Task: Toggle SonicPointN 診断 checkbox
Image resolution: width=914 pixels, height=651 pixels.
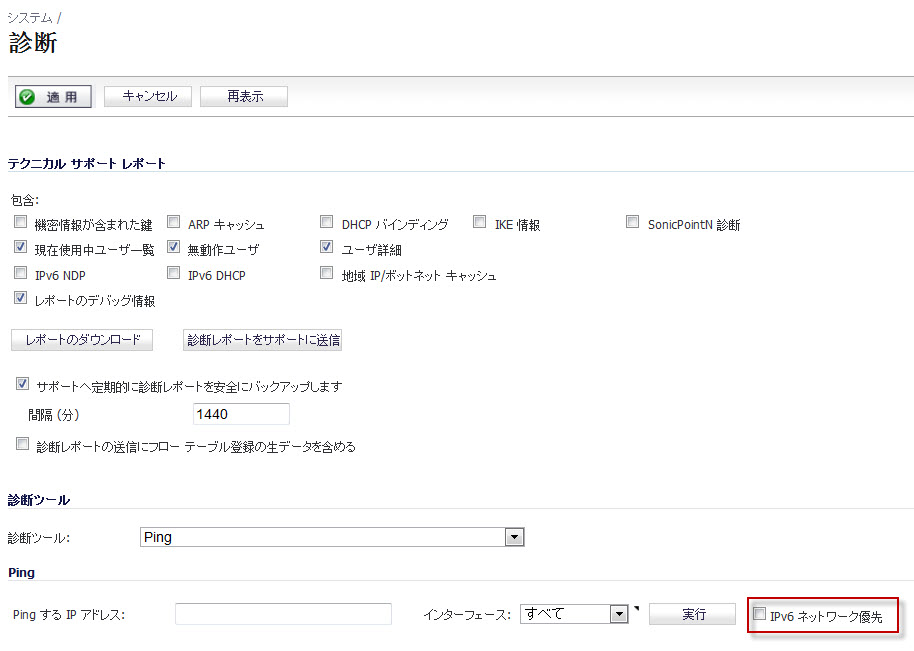Action: [x=632, y=222]
